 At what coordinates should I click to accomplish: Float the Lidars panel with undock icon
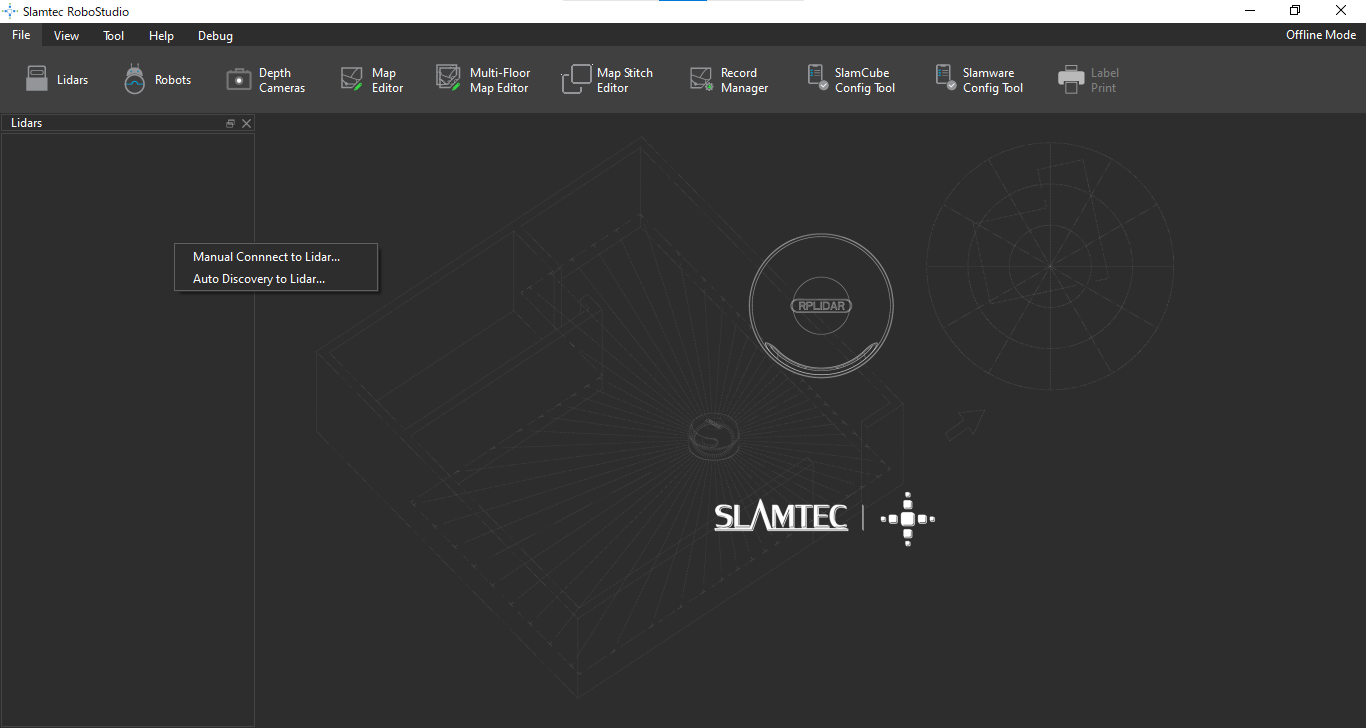(x=231, y=124)
